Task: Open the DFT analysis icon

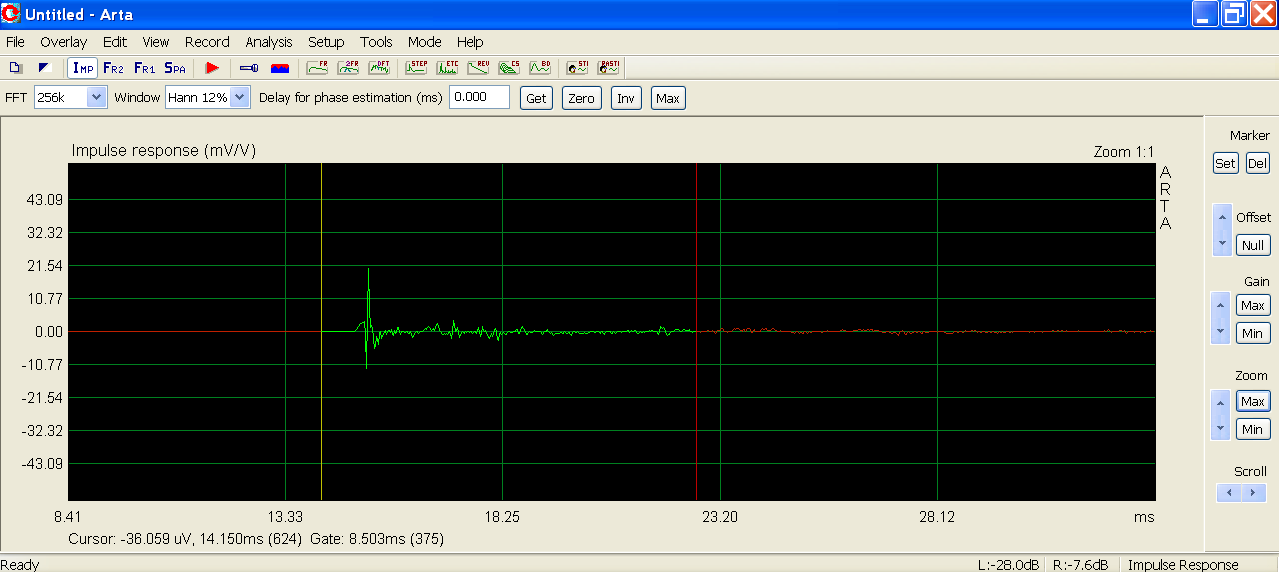Action: click(x=379, y=68)
